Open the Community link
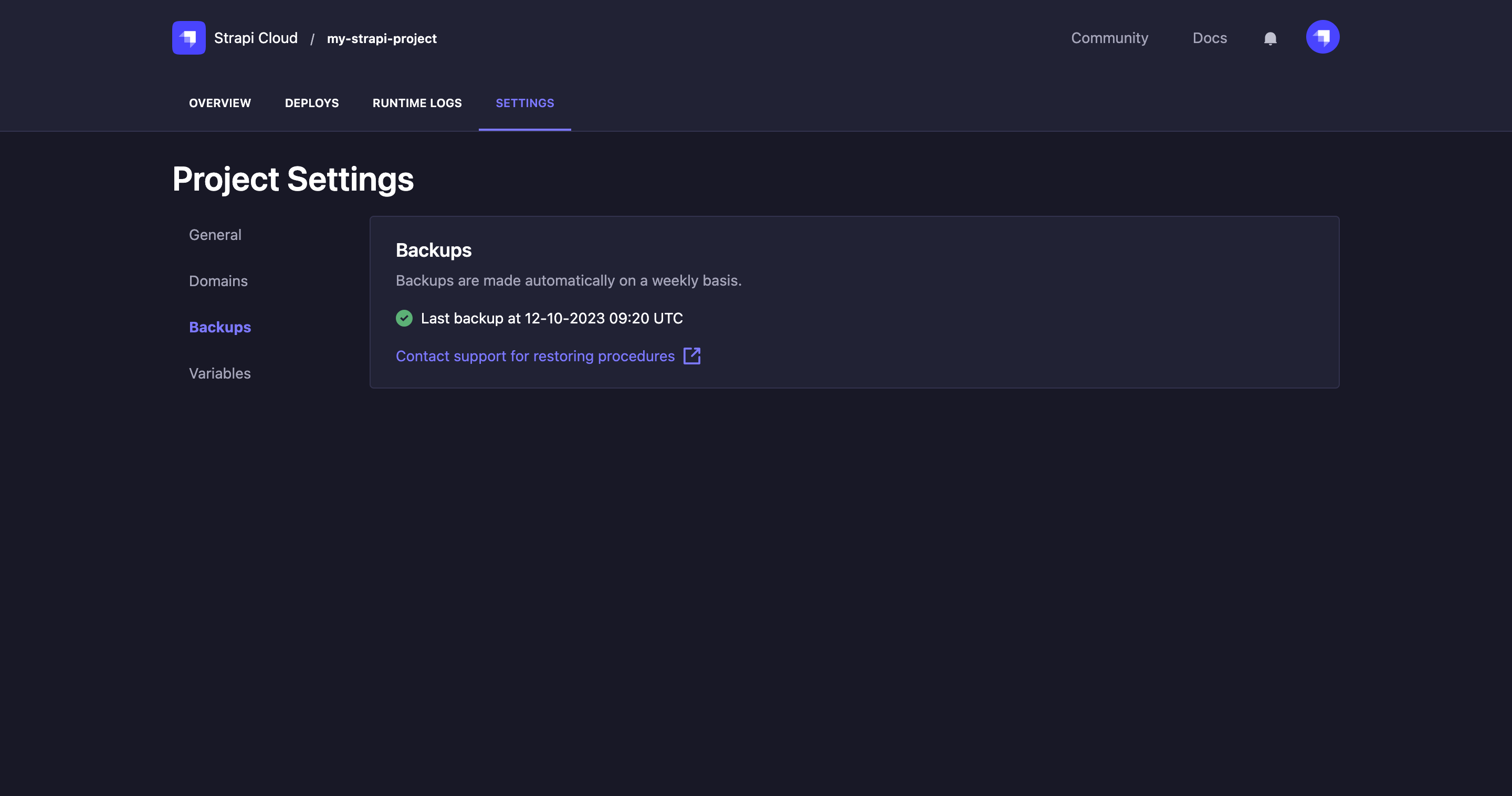This screenshot has width=1512, height=796. coord(1109,38)
